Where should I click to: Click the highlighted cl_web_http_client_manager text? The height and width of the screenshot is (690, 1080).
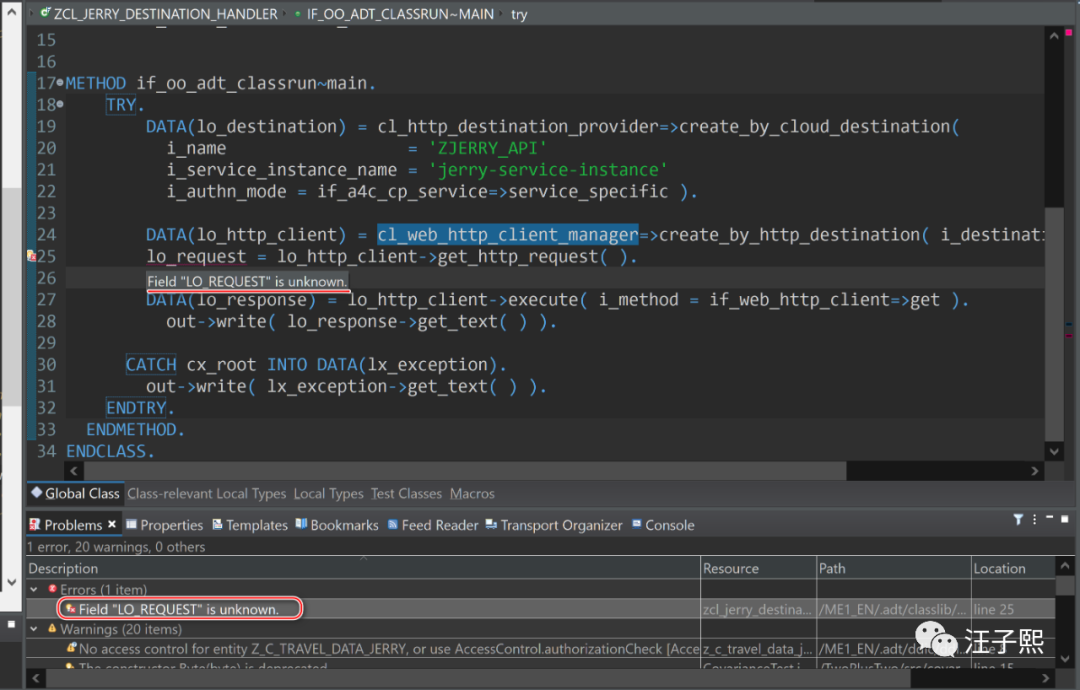tap(508, 235)
